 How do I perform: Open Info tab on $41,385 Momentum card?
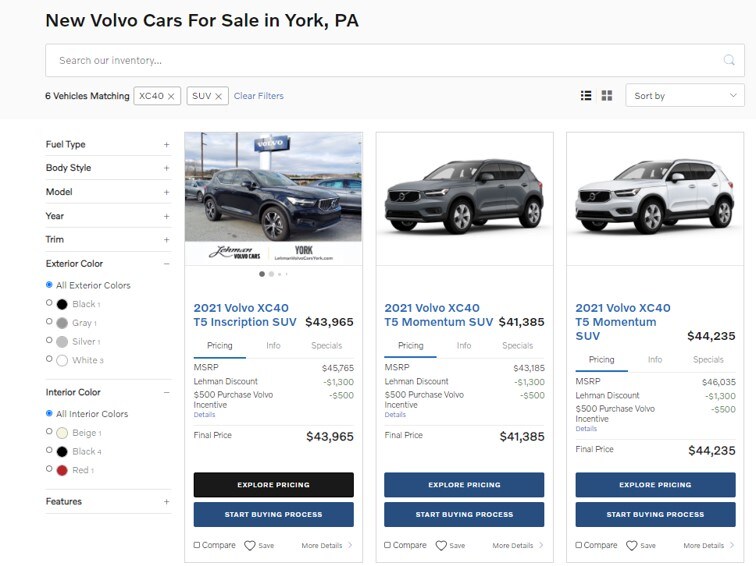tap(464, 345)
